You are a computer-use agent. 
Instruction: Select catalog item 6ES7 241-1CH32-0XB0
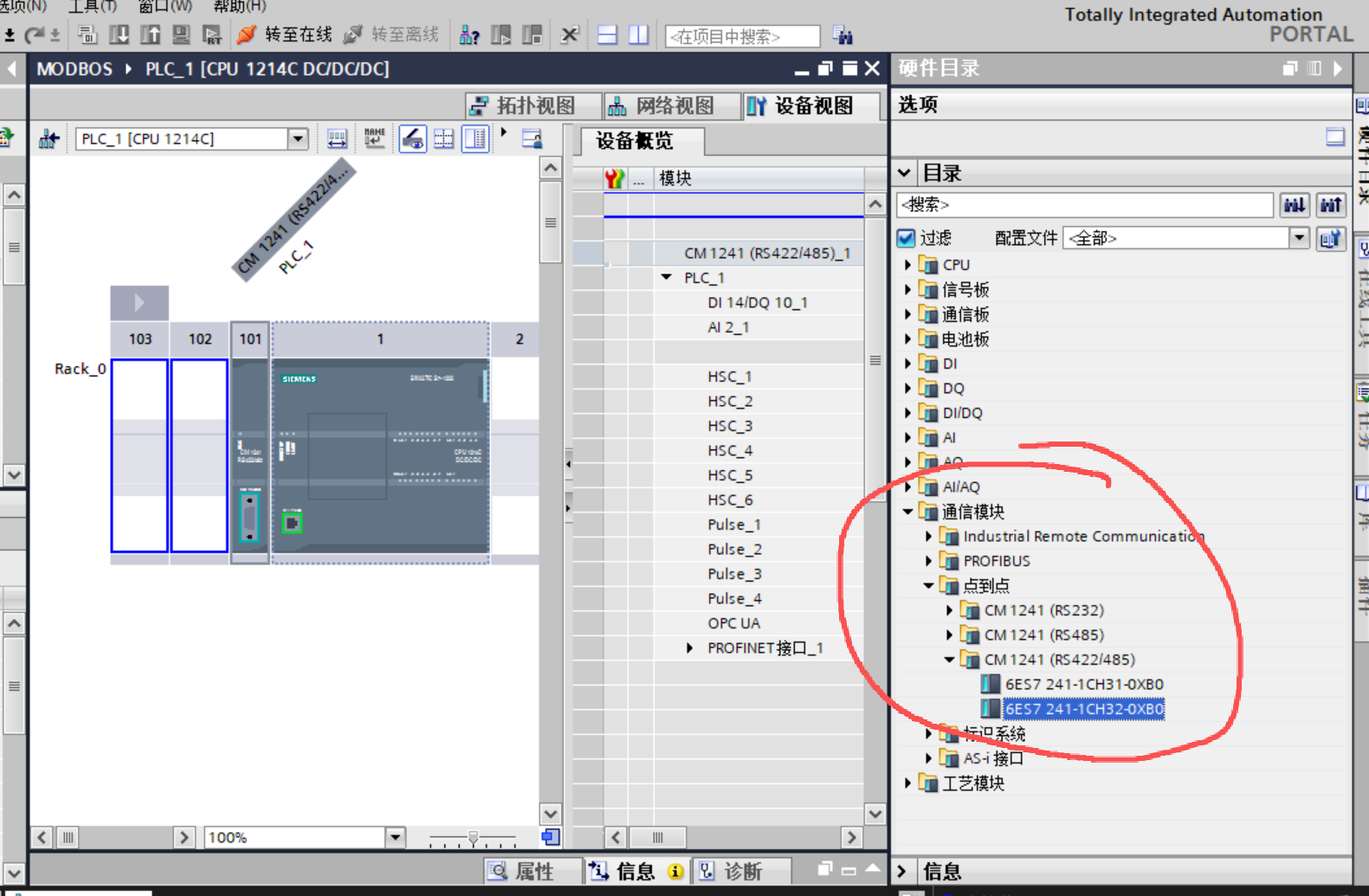[x=1084, y=709]
